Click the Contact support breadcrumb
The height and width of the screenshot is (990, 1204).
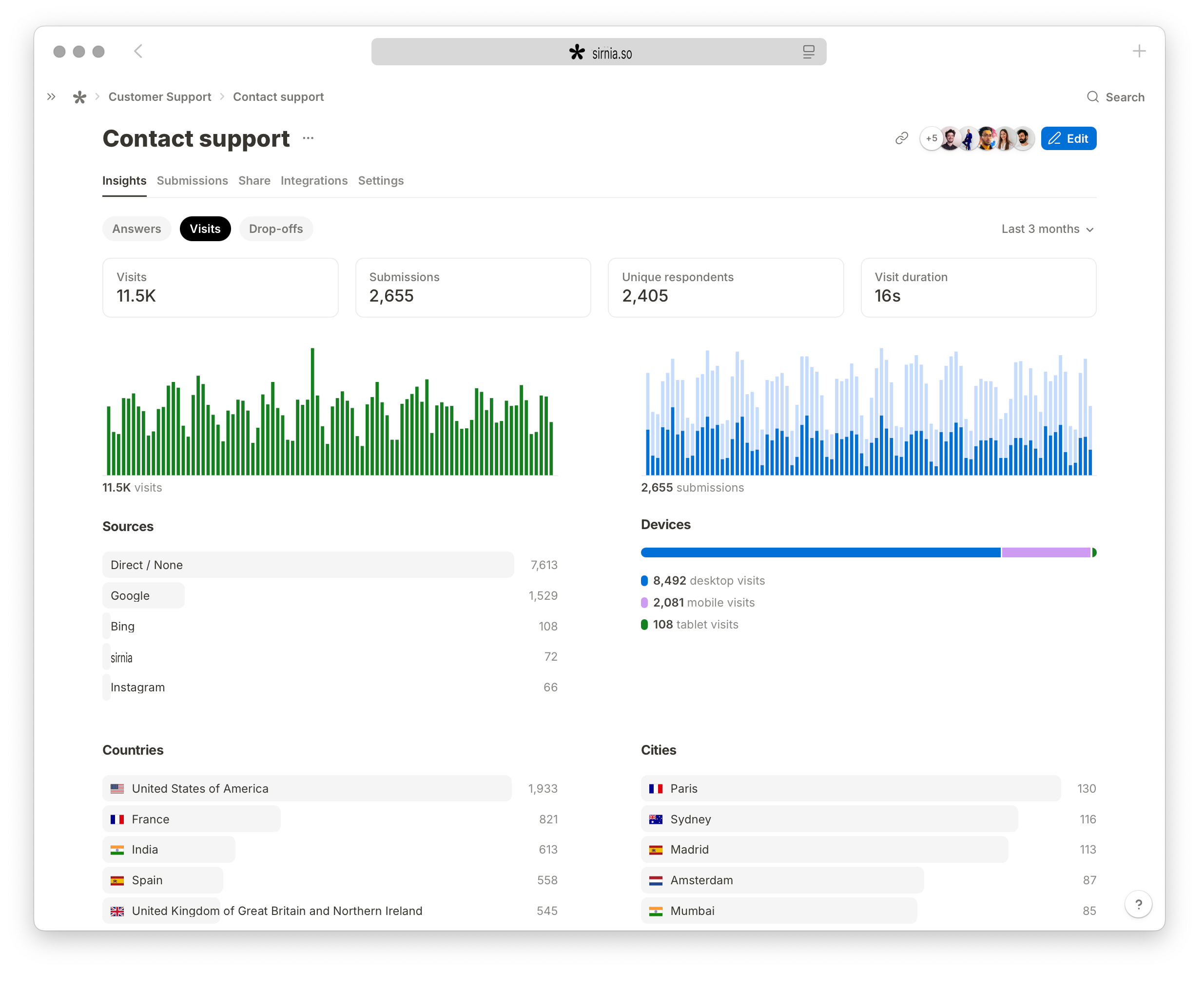[278, 97]
